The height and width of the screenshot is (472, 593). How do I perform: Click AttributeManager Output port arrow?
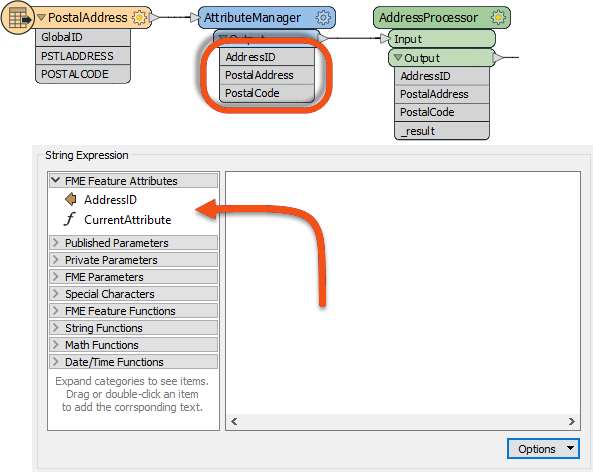323,38
